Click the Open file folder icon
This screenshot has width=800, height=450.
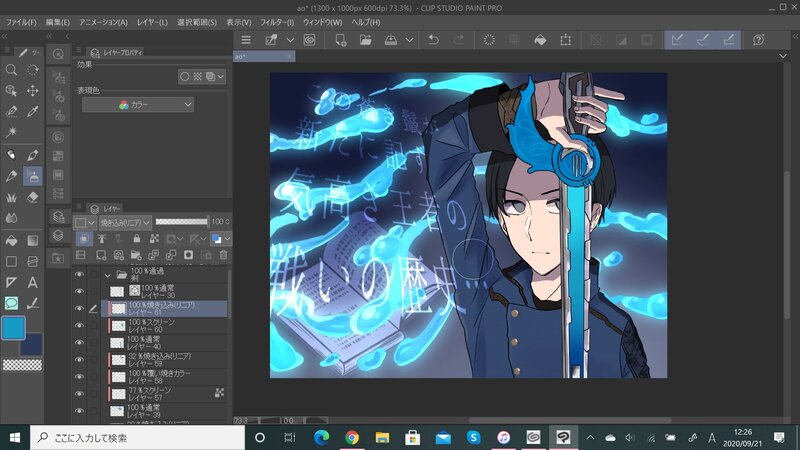click(365, 40)
